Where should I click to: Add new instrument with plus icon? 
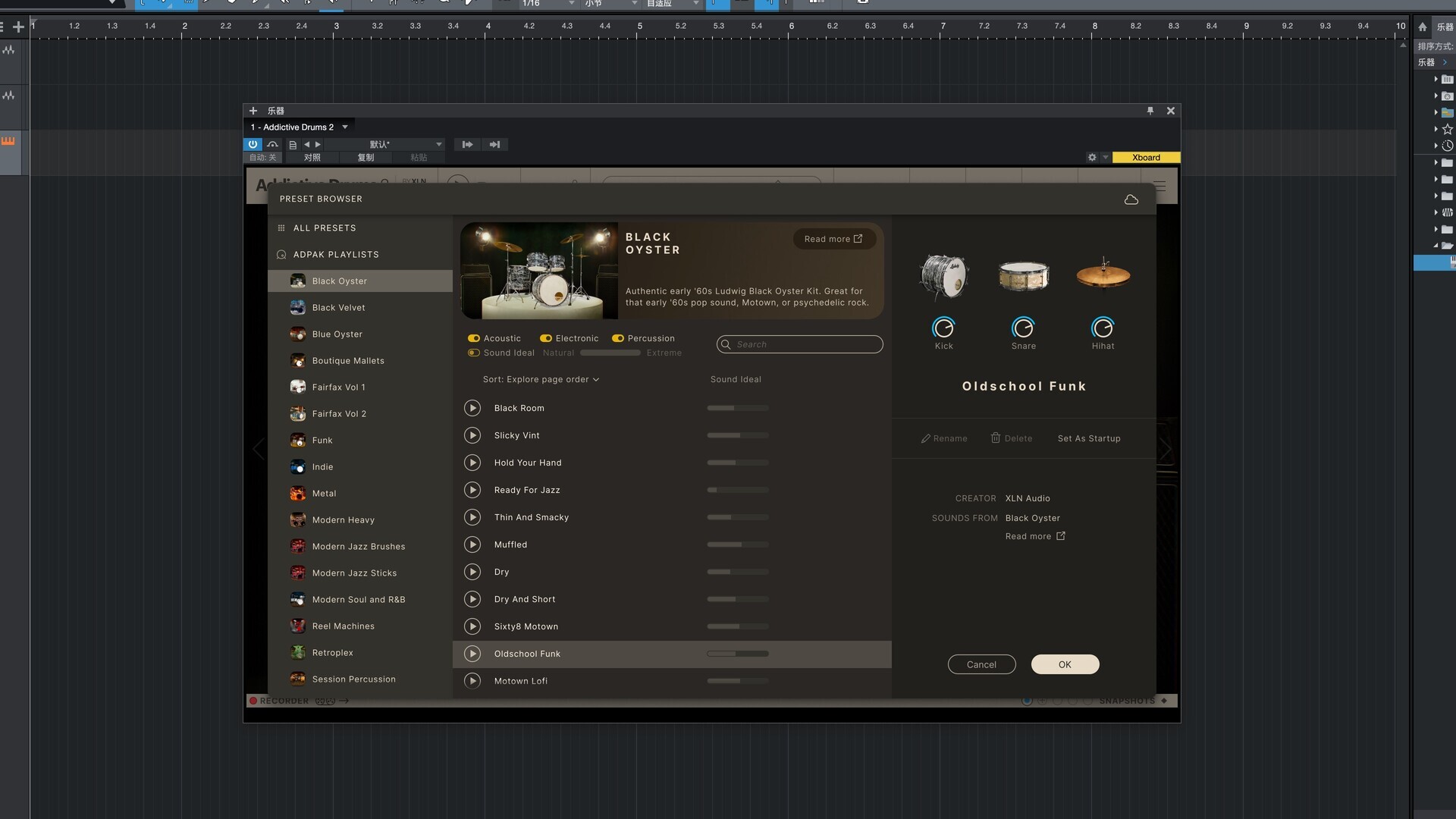point(253,111)
